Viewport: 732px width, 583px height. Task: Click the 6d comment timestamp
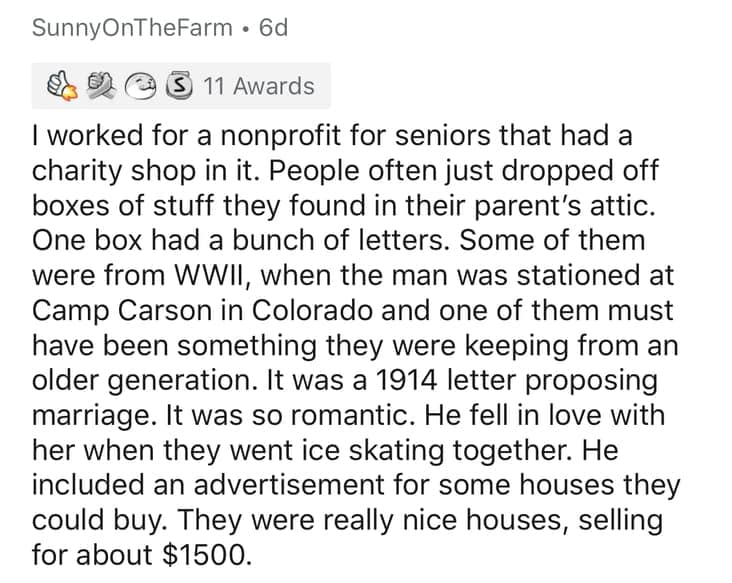272,27
